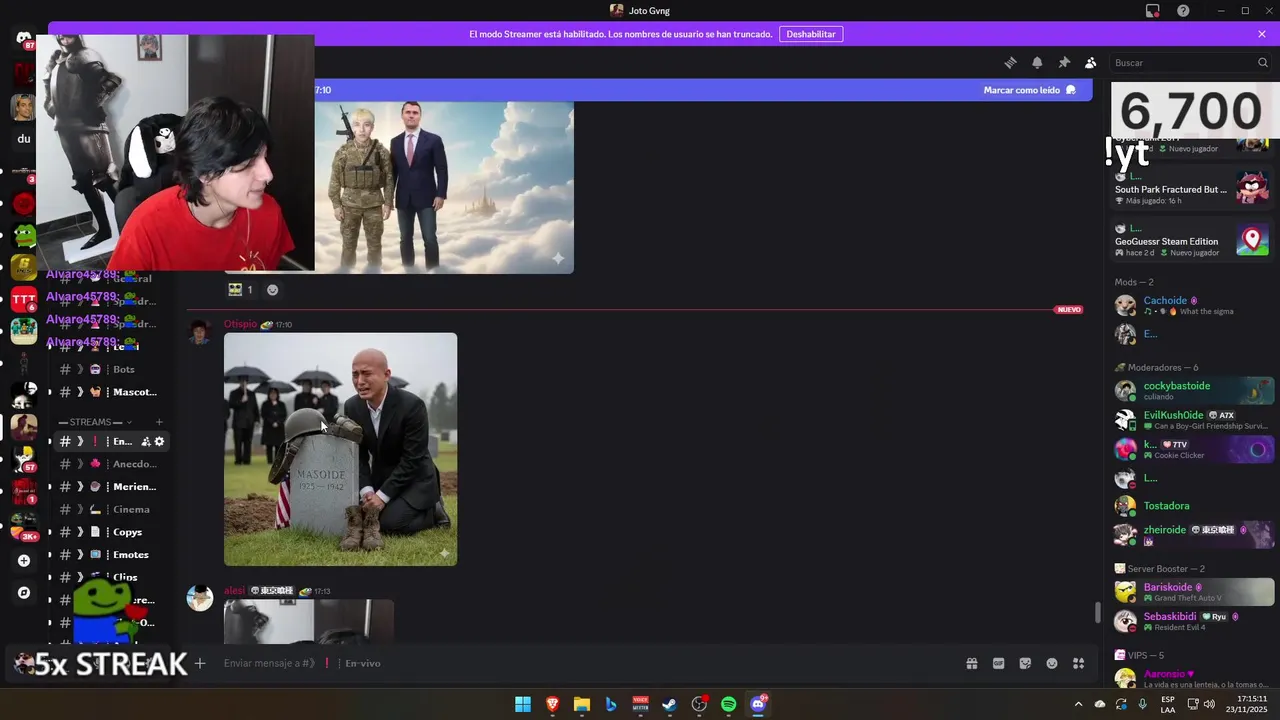Open the help question mark icon

tap(1184, 11)
